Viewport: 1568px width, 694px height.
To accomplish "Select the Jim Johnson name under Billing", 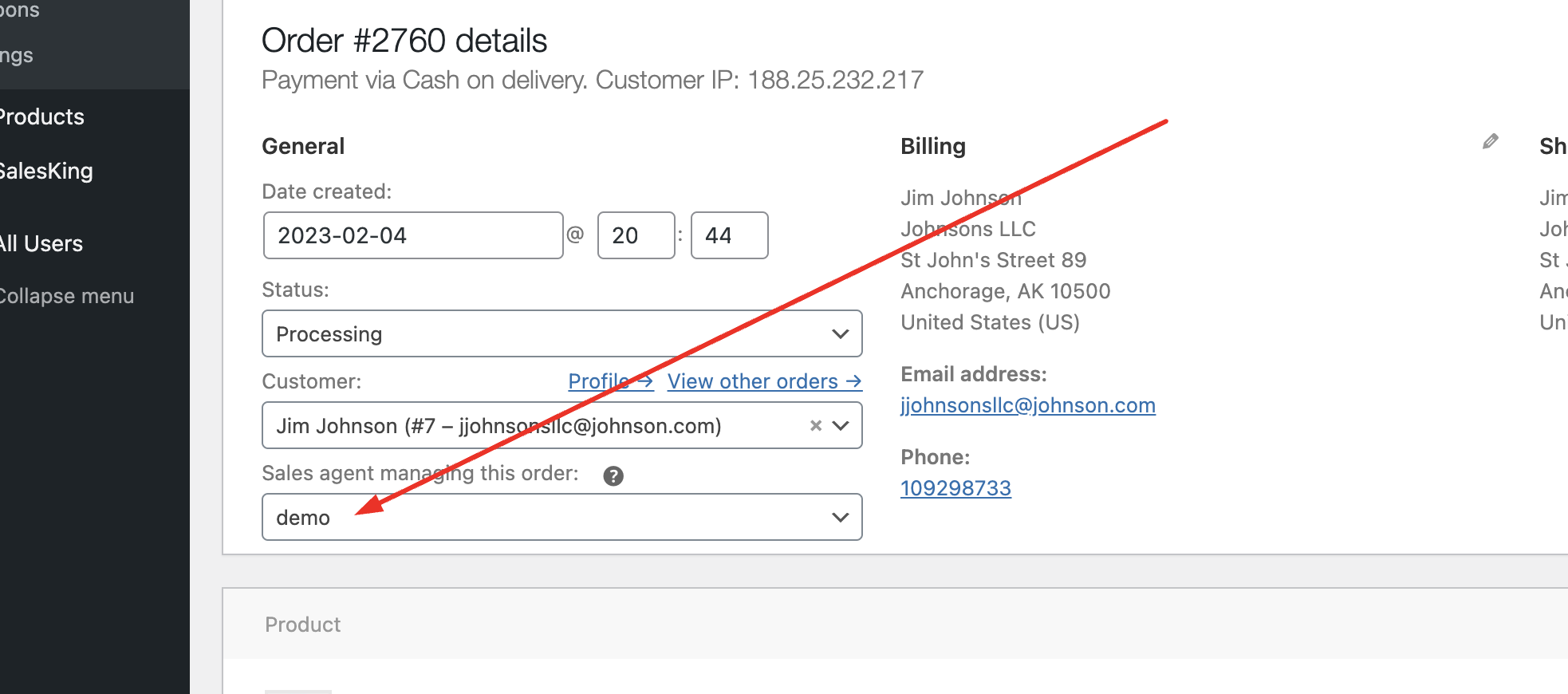I will 961,198.
